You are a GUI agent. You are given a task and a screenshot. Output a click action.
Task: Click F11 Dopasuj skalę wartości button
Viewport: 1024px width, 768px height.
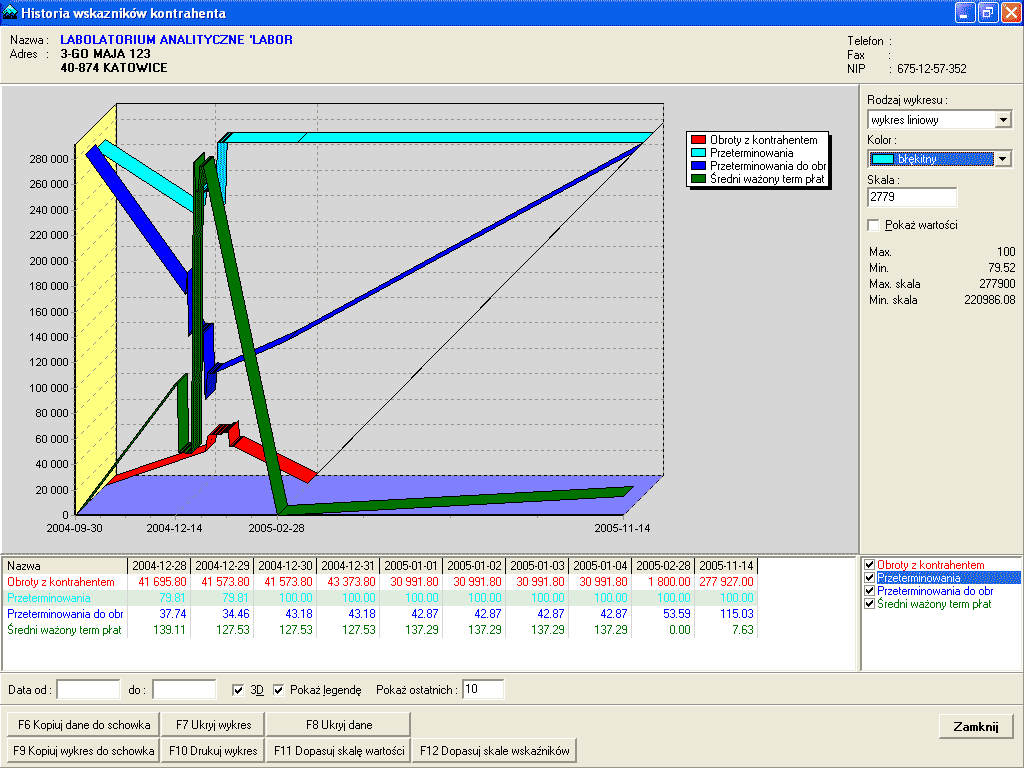338,750
